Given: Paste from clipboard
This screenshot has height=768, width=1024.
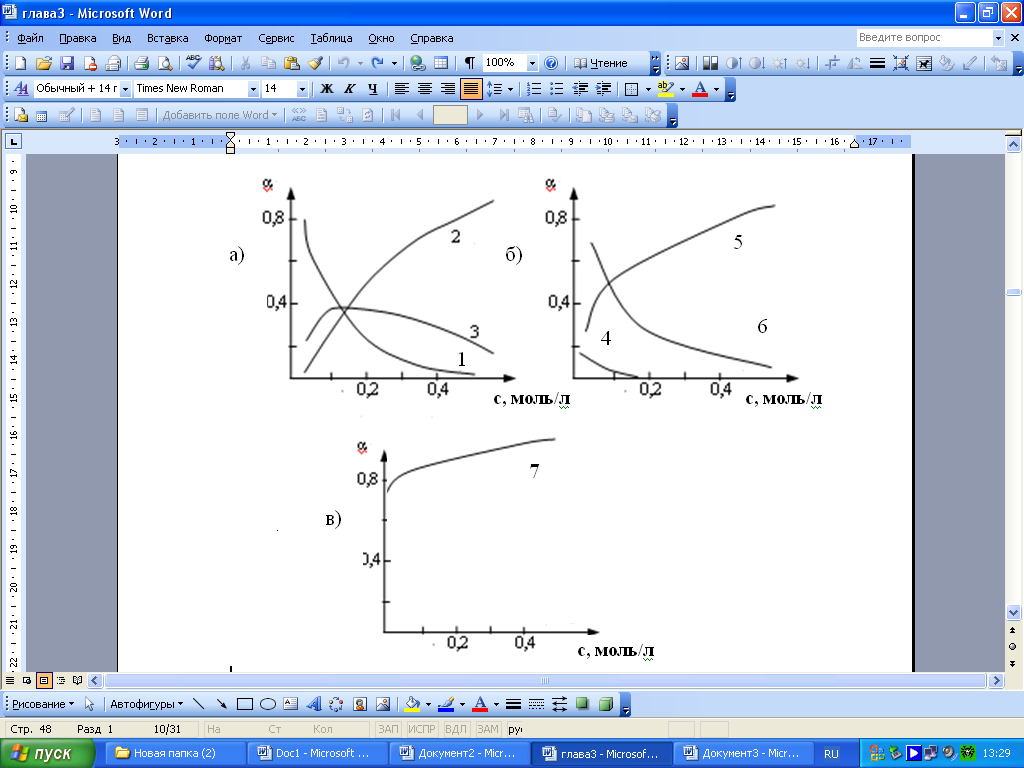Looking at the screenshot, I should (x=292, y=63).
